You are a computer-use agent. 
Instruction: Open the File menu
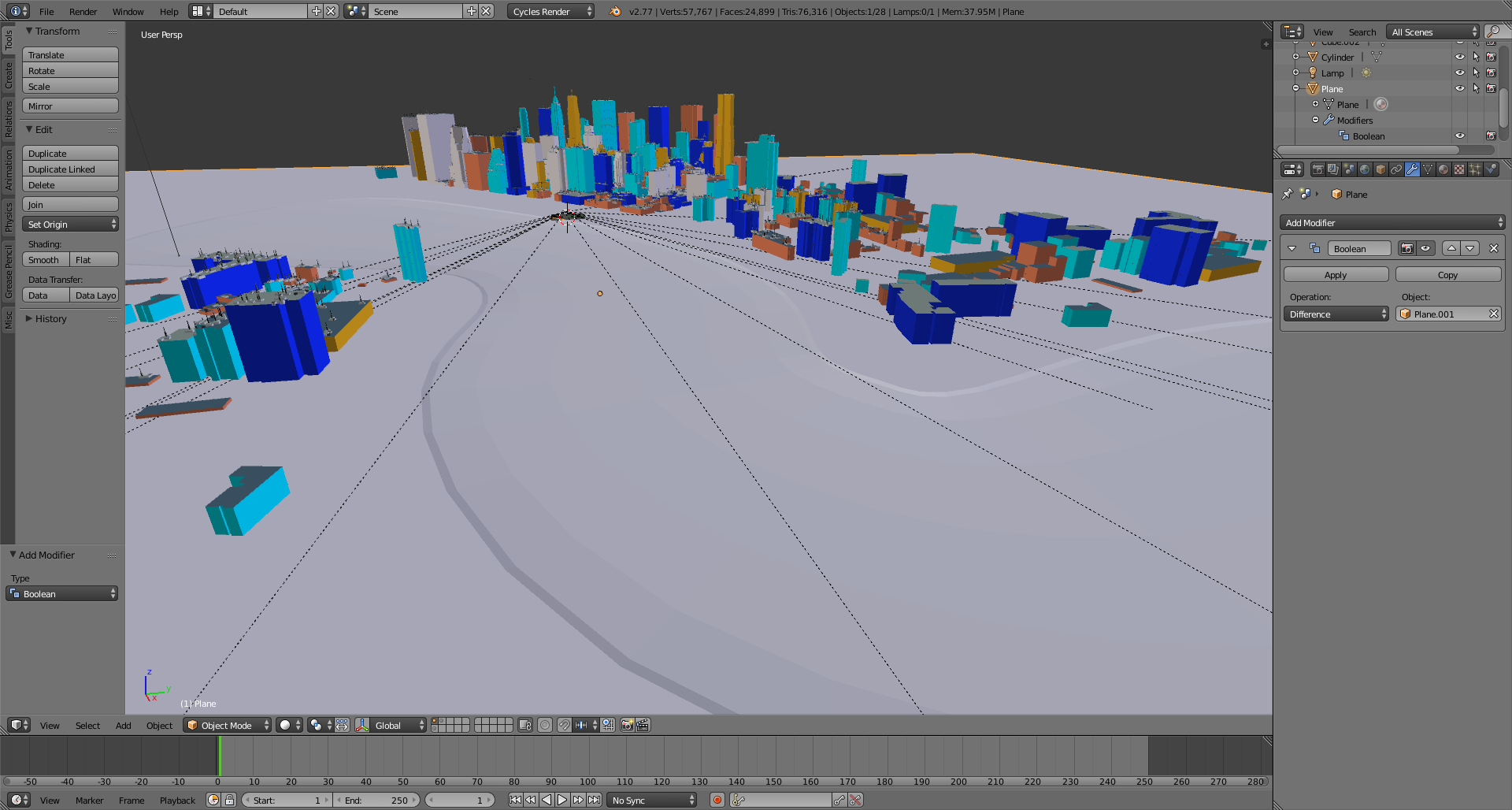point(46,11)
